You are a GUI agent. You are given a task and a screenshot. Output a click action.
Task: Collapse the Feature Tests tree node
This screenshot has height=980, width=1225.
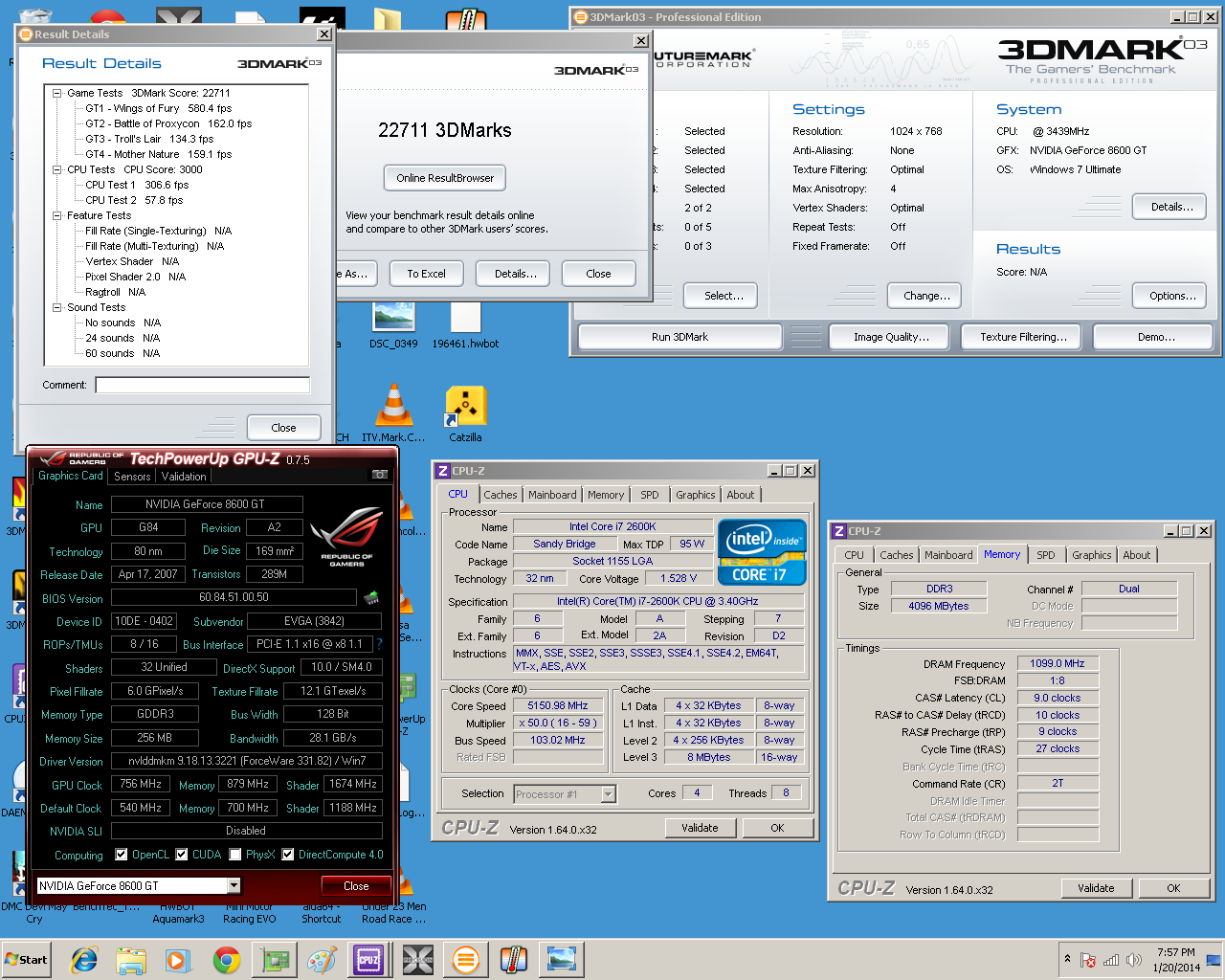click(56, 215)
